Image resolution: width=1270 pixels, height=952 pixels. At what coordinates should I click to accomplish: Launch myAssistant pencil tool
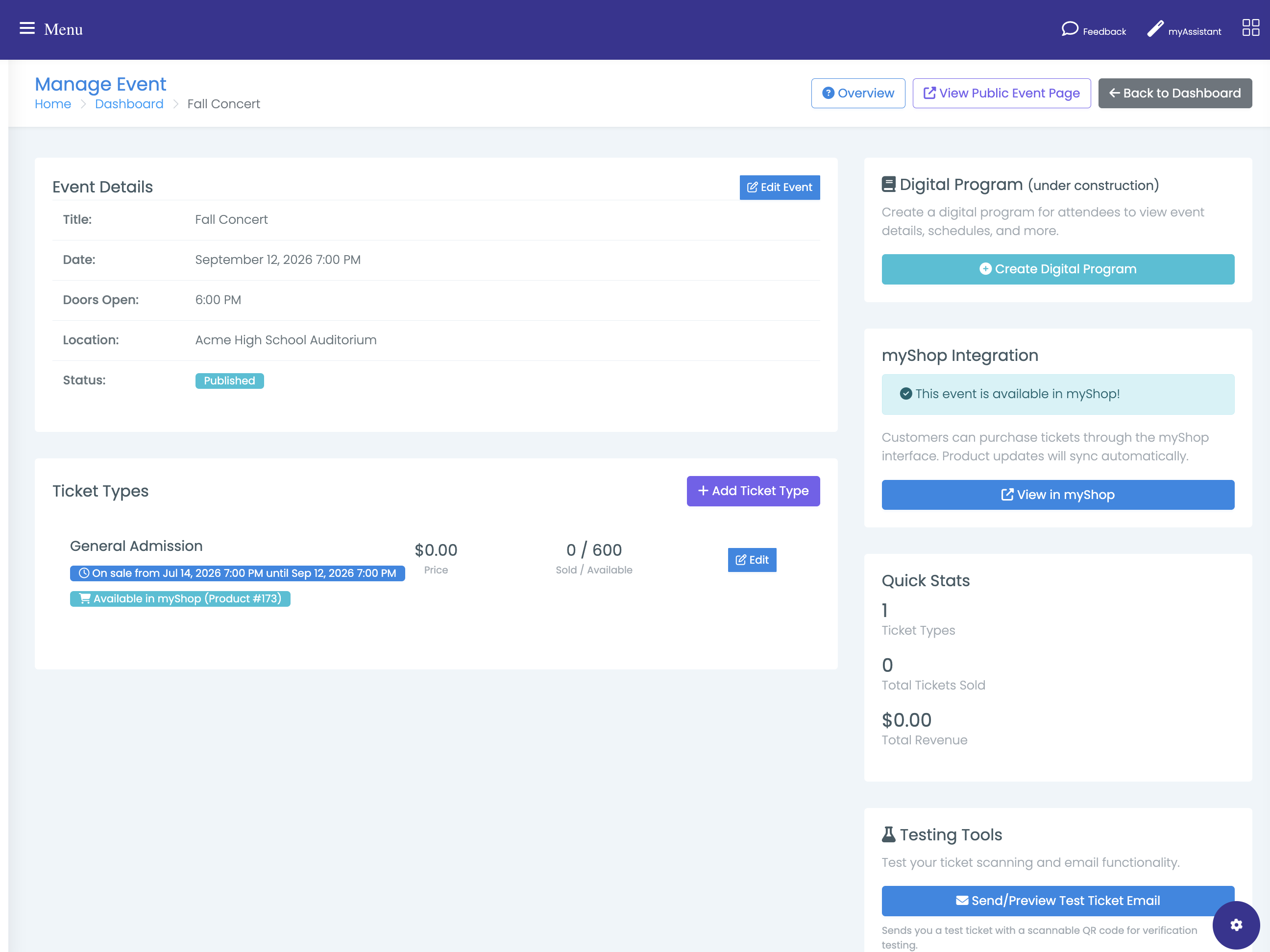coord(1184,29)
